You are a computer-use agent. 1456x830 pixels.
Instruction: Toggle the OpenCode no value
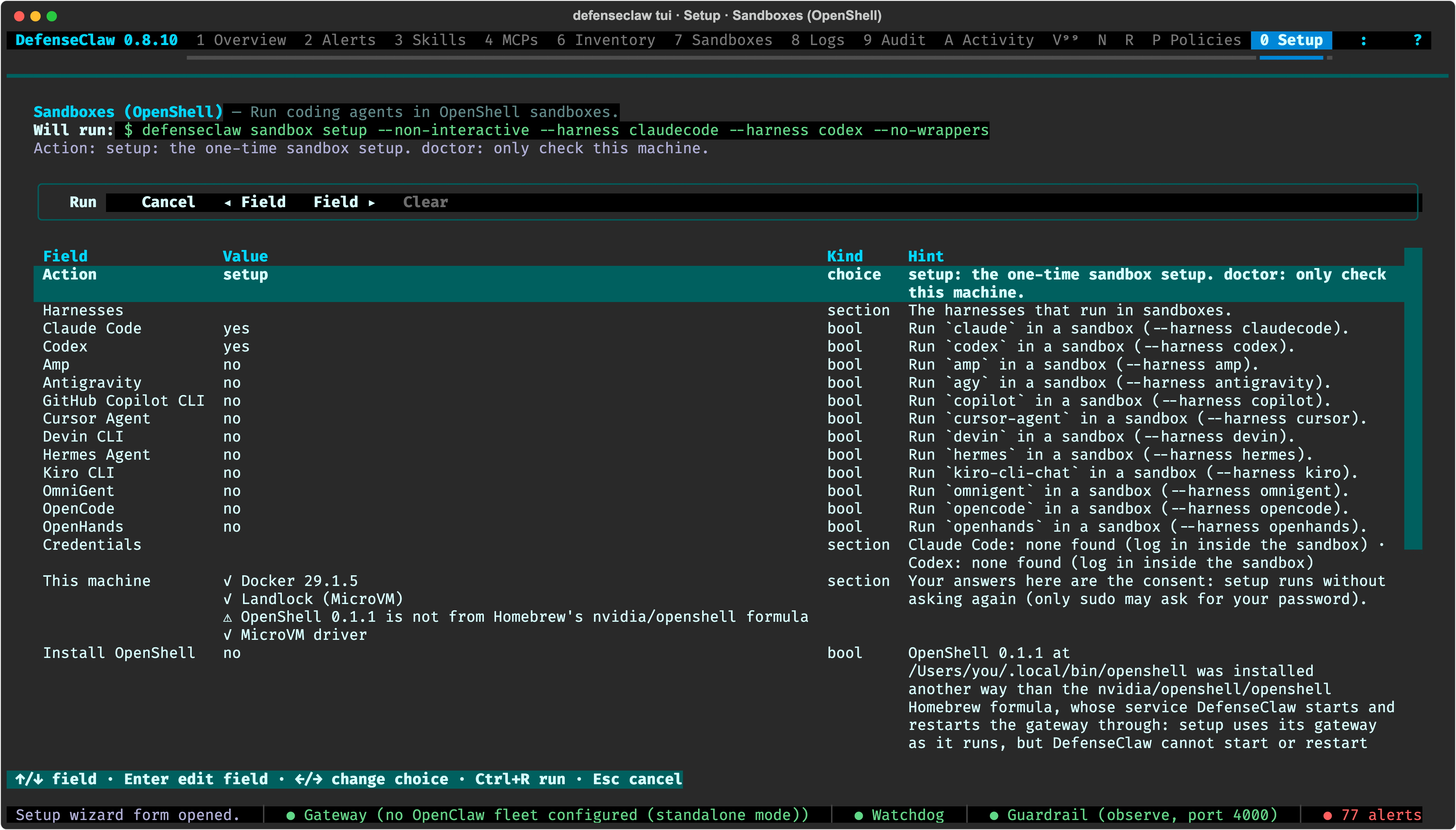pyautogui.click(x=232, y=508)
